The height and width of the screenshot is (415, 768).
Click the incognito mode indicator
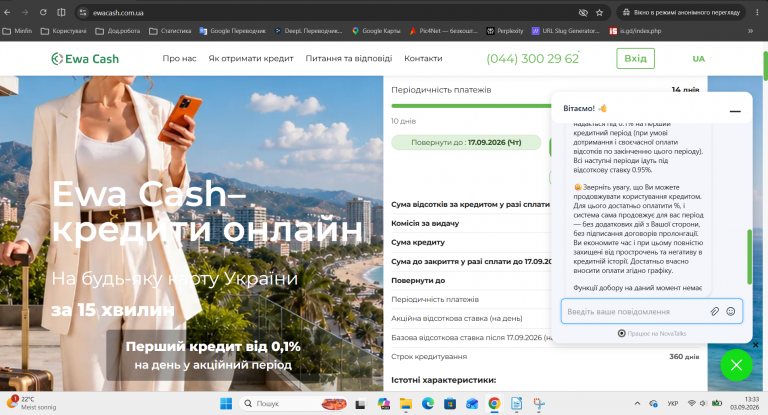[x=681, y=13]
